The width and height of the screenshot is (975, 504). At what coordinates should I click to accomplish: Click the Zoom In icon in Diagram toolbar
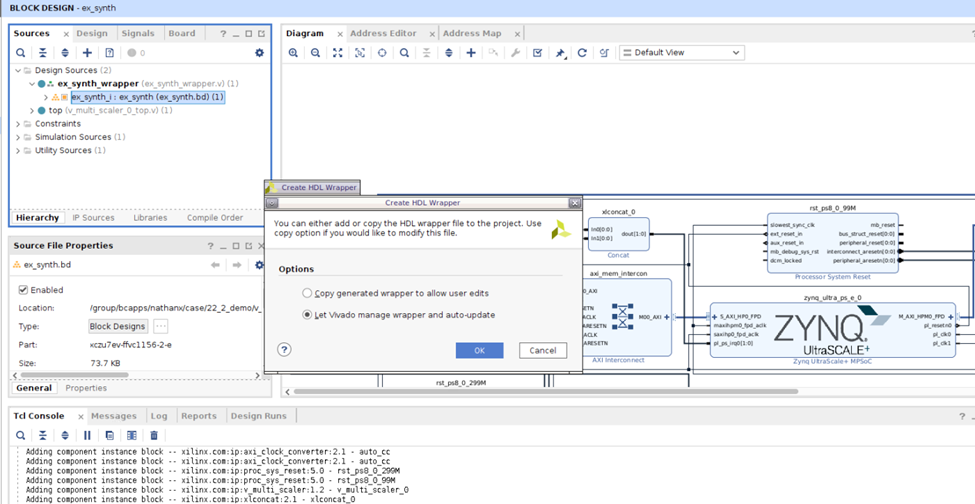tap(294, 53)
